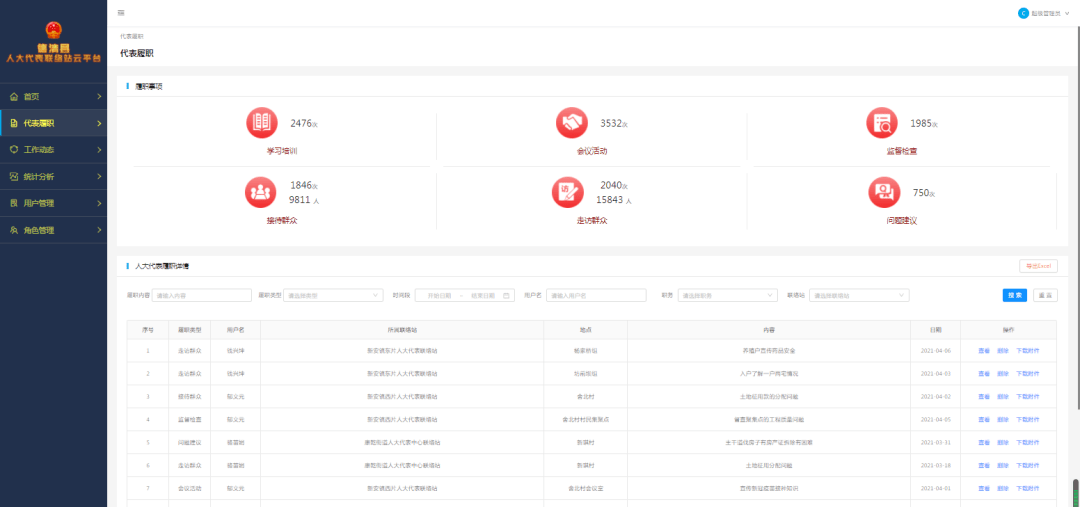Expand the 用户管理 menu chevron

coord(99,203)
